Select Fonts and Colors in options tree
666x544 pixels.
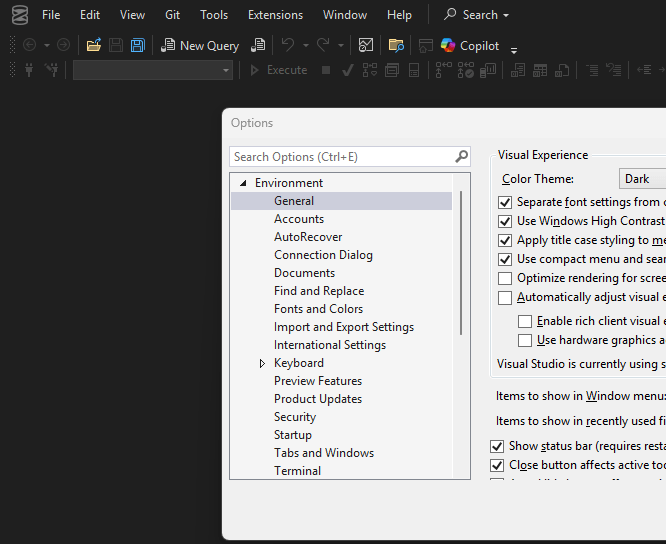point(318,309)
